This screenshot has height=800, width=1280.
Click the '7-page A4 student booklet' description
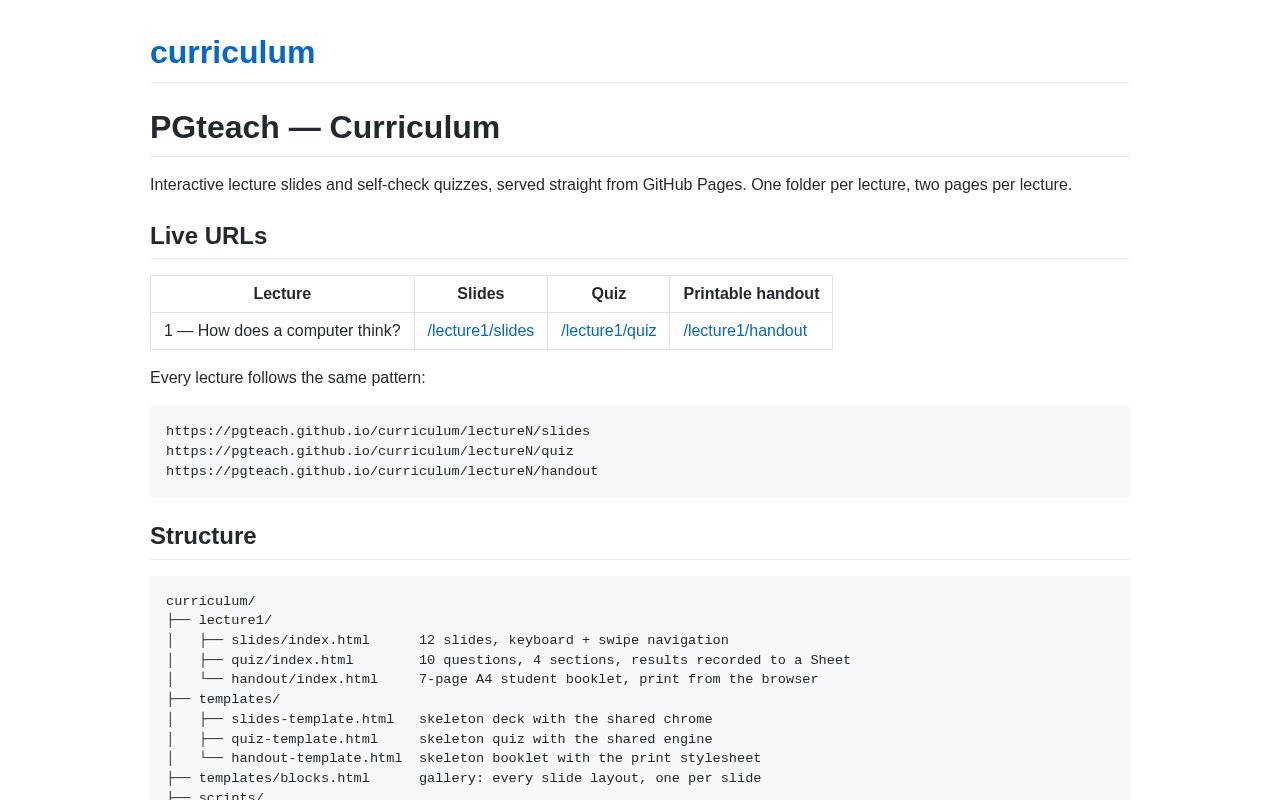[x=619, y=680]
